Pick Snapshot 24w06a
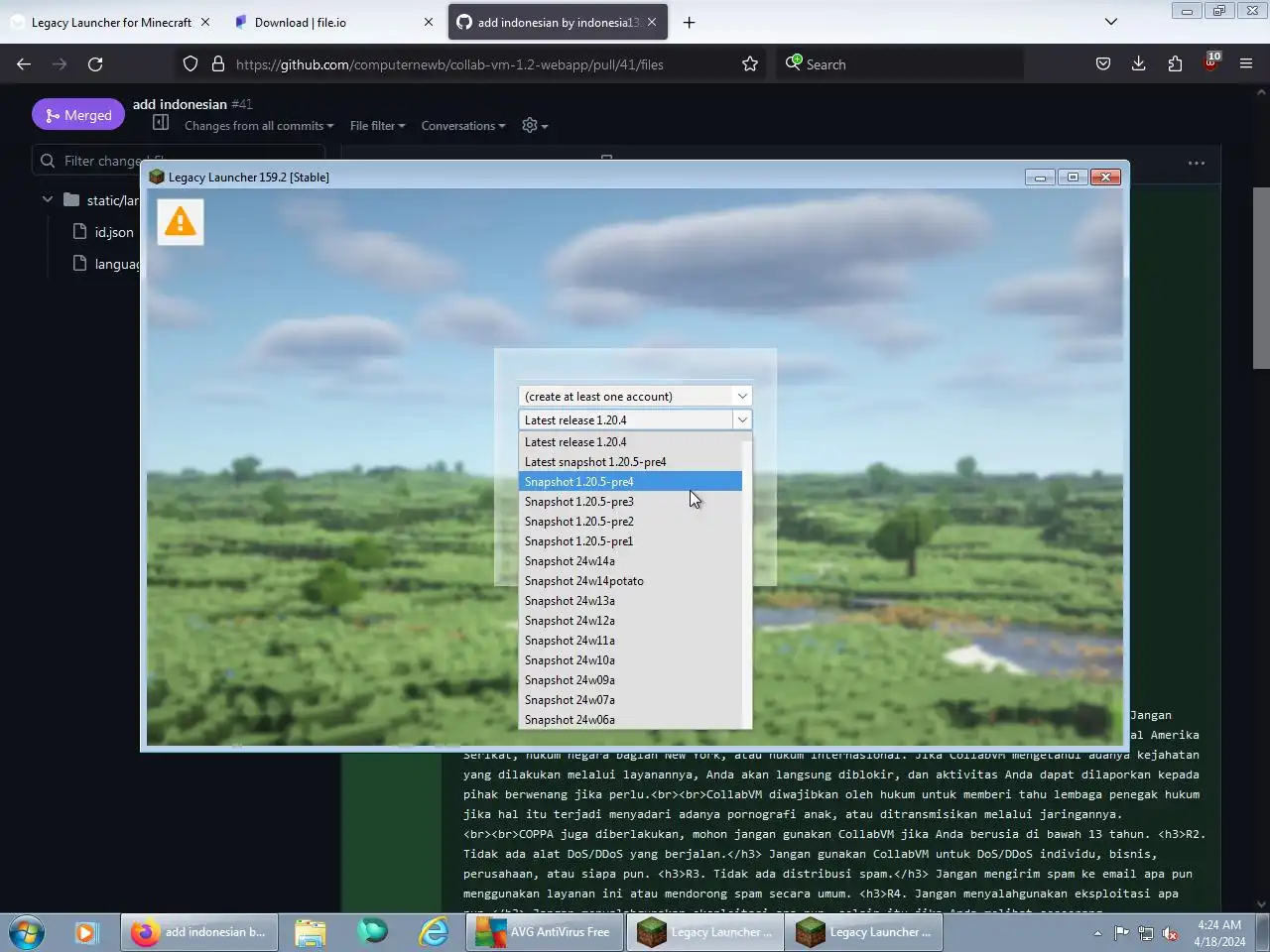 630,719
